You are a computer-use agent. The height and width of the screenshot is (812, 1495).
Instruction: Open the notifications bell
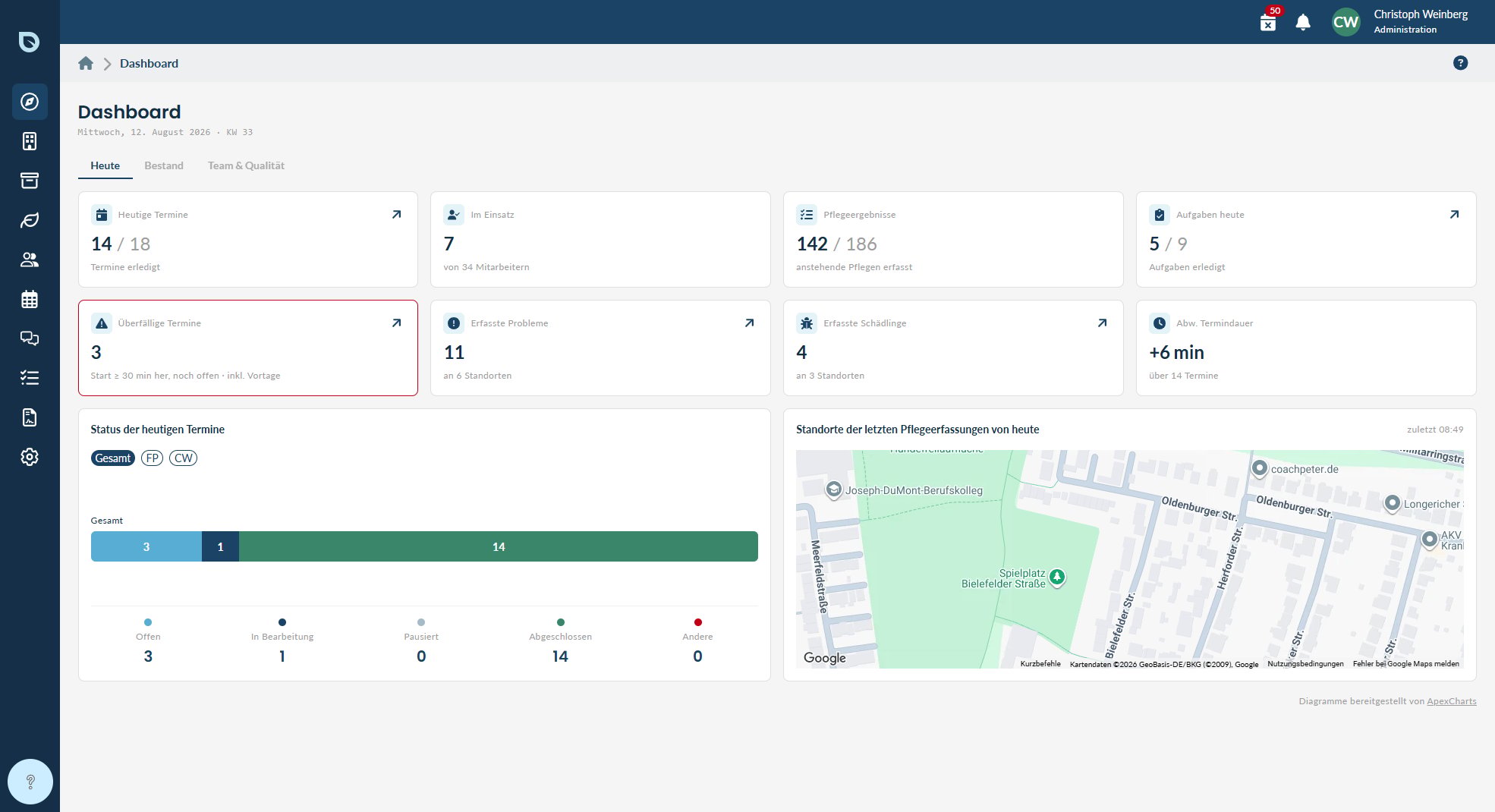click(x=1303, y=22)
